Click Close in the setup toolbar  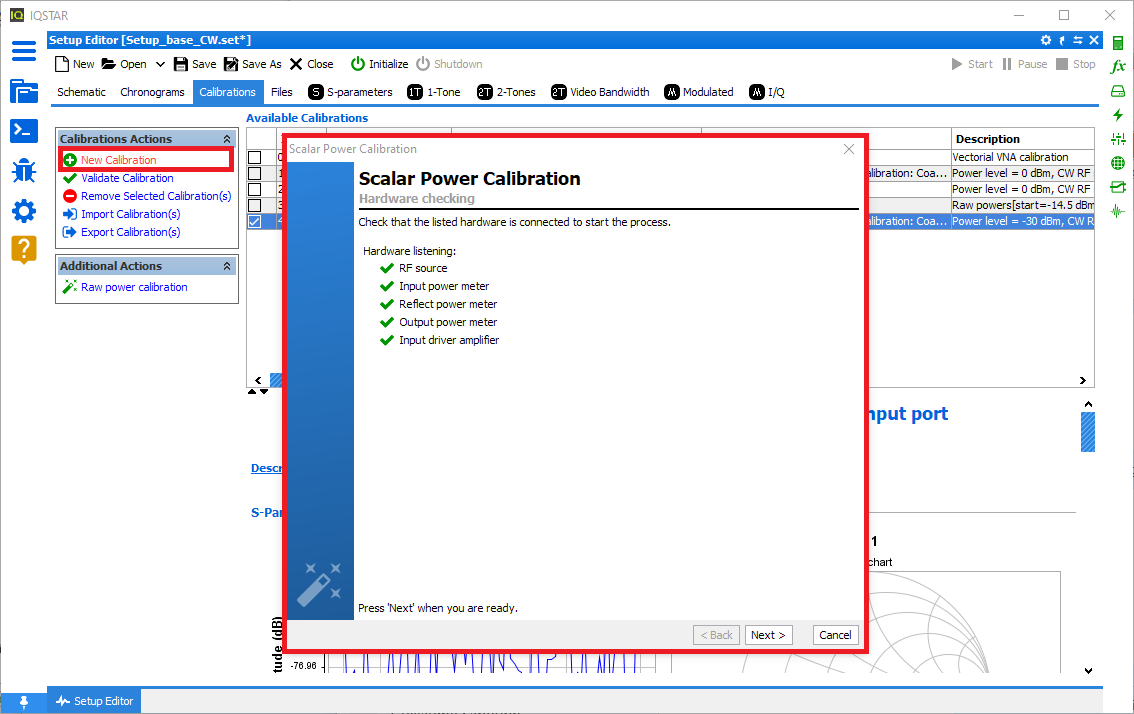tap(312, 64)
